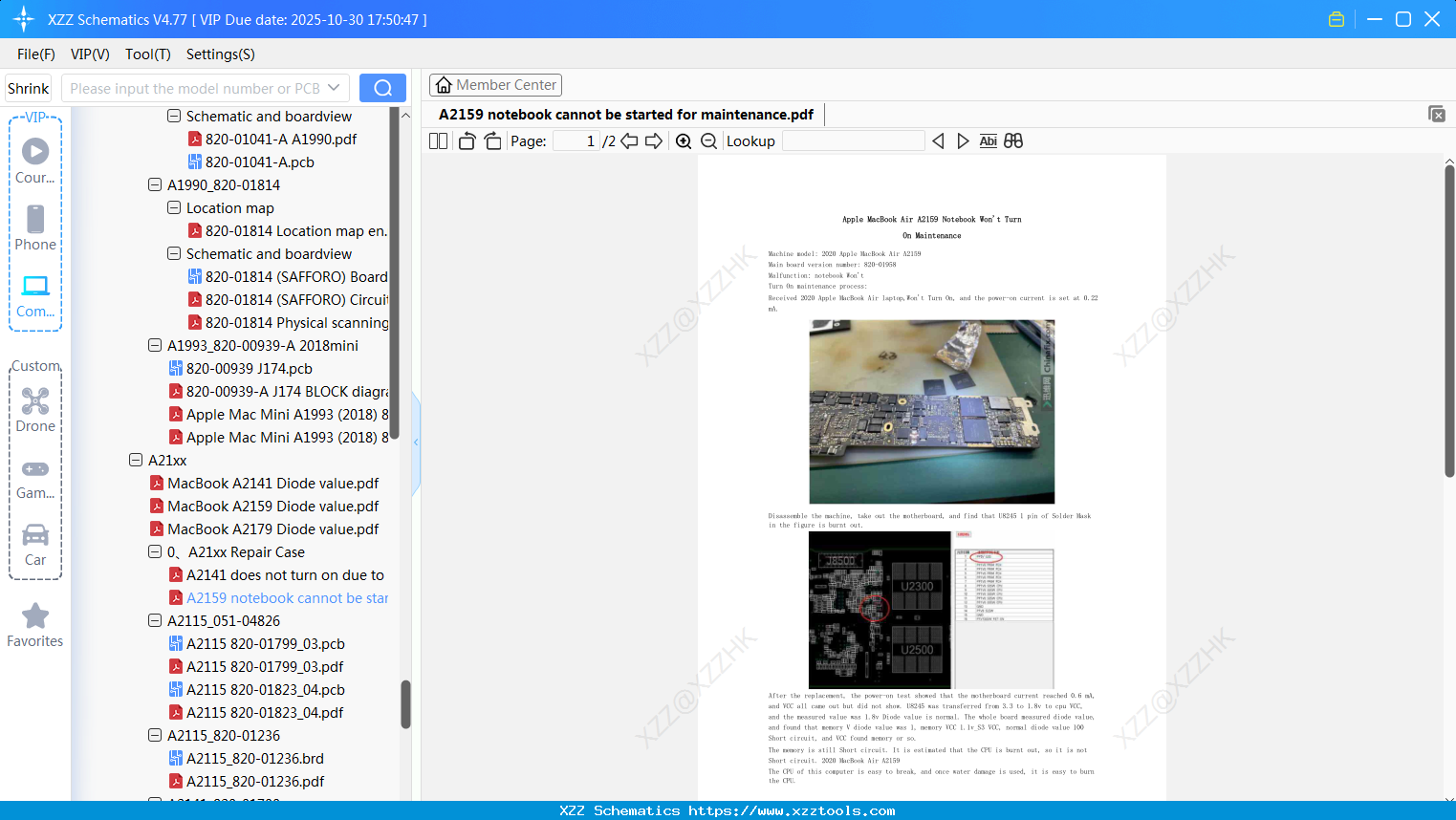Select the A2159 notebook PDF tab
This screenshot has height=820, width=1456.
626,115
